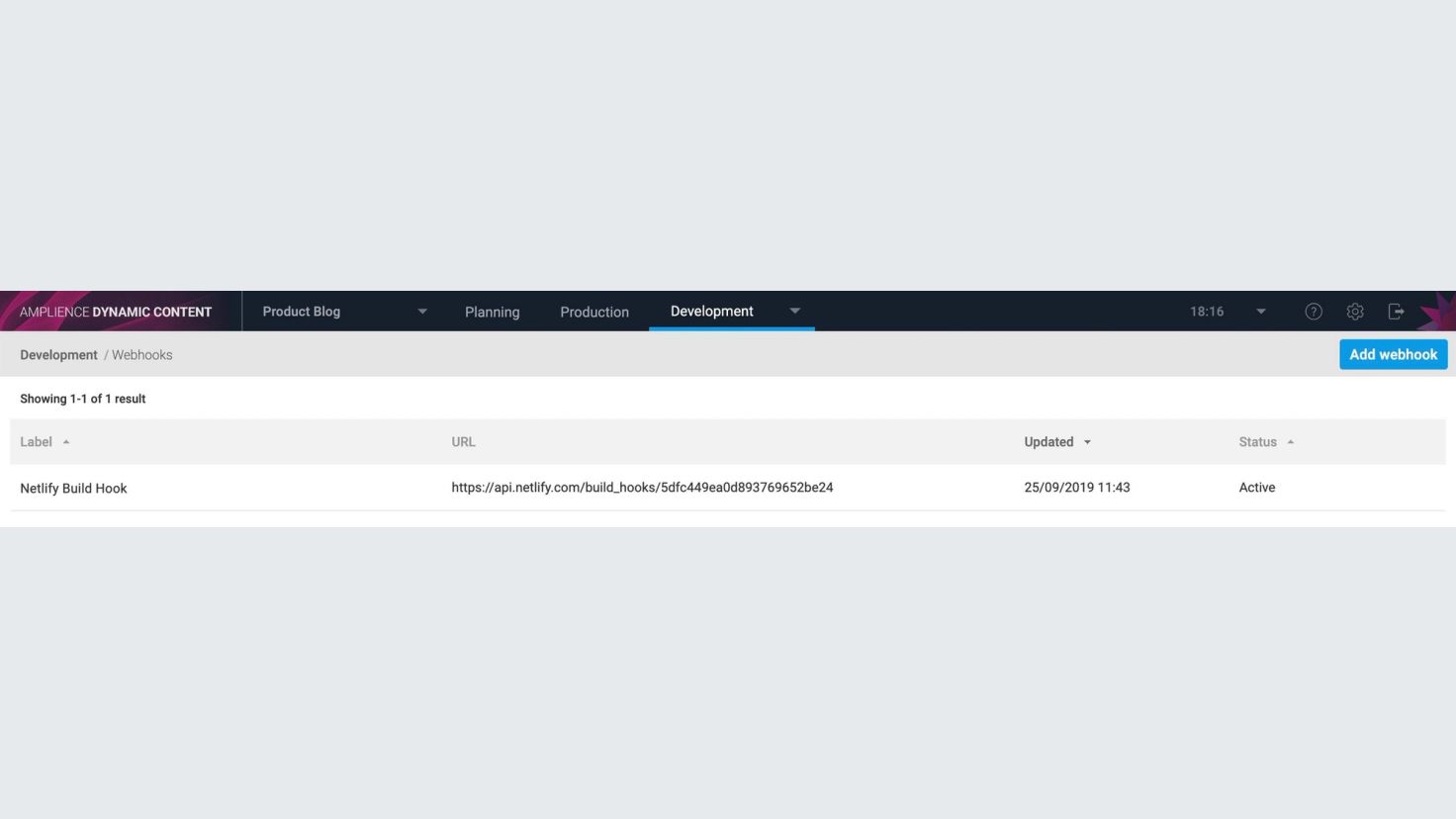The width and height of the screenshot is (1456, 819).
Task: Click the Updated column header text
Action: [x=1048, y=442]
